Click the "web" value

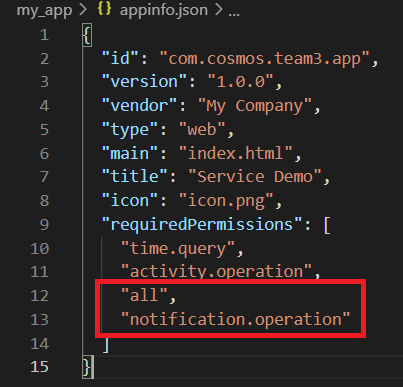202,130
